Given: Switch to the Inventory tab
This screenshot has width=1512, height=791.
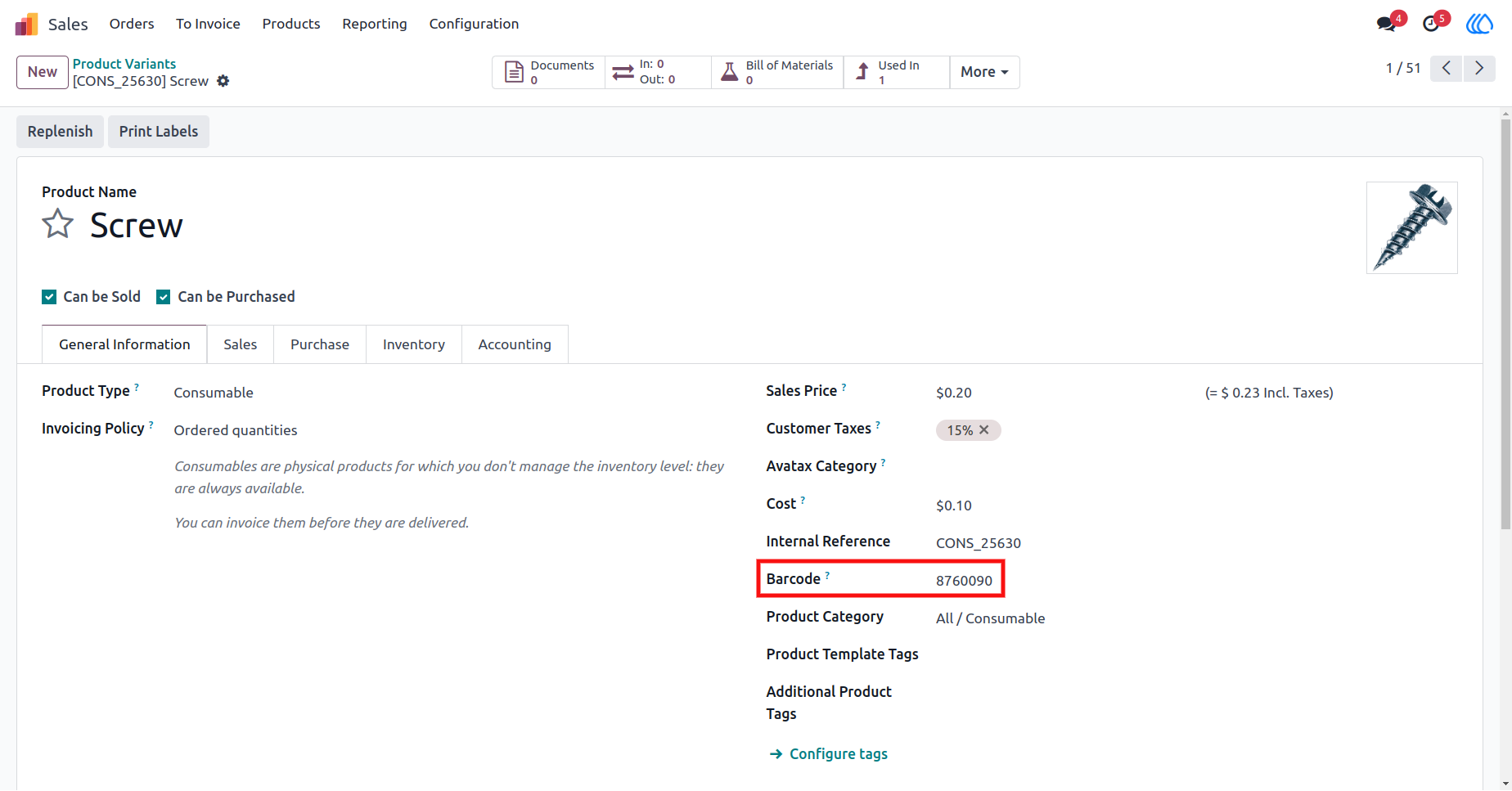Looking at the screenshot, I should (x=414, y=344).
